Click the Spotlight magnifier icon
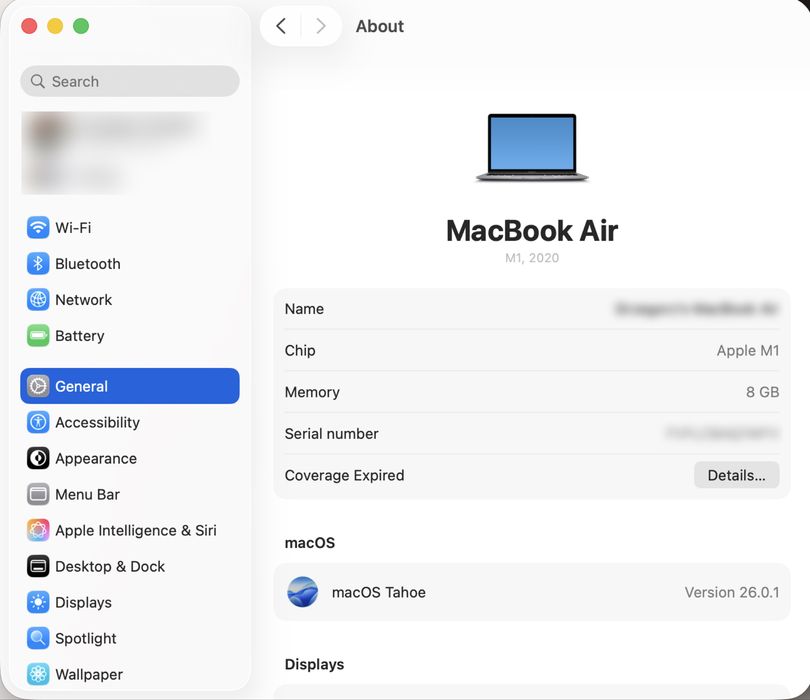 click(x=38, y=638)
